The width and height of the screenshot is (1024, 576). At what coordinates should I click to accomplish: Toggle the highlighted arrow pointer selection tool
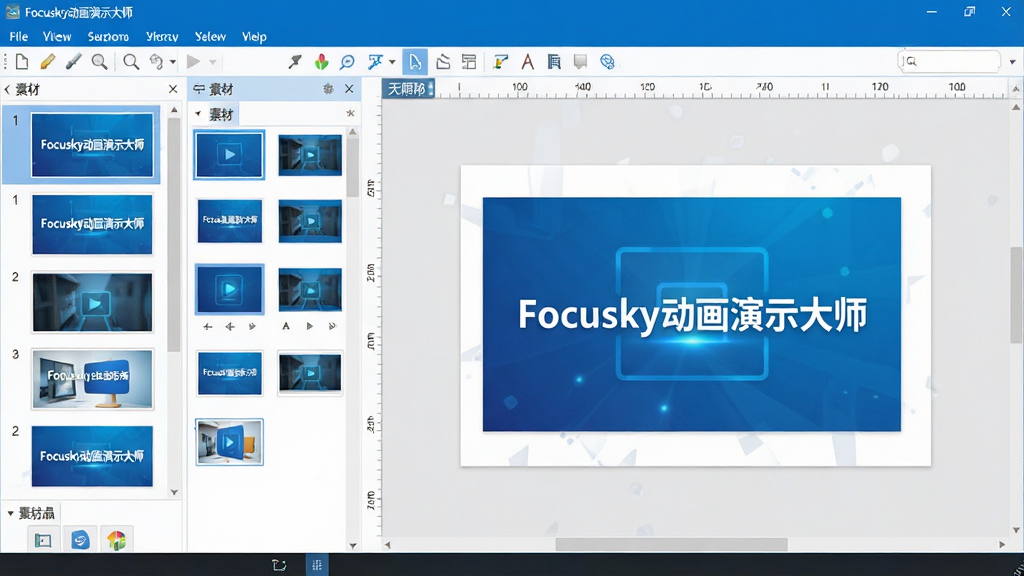415,61
